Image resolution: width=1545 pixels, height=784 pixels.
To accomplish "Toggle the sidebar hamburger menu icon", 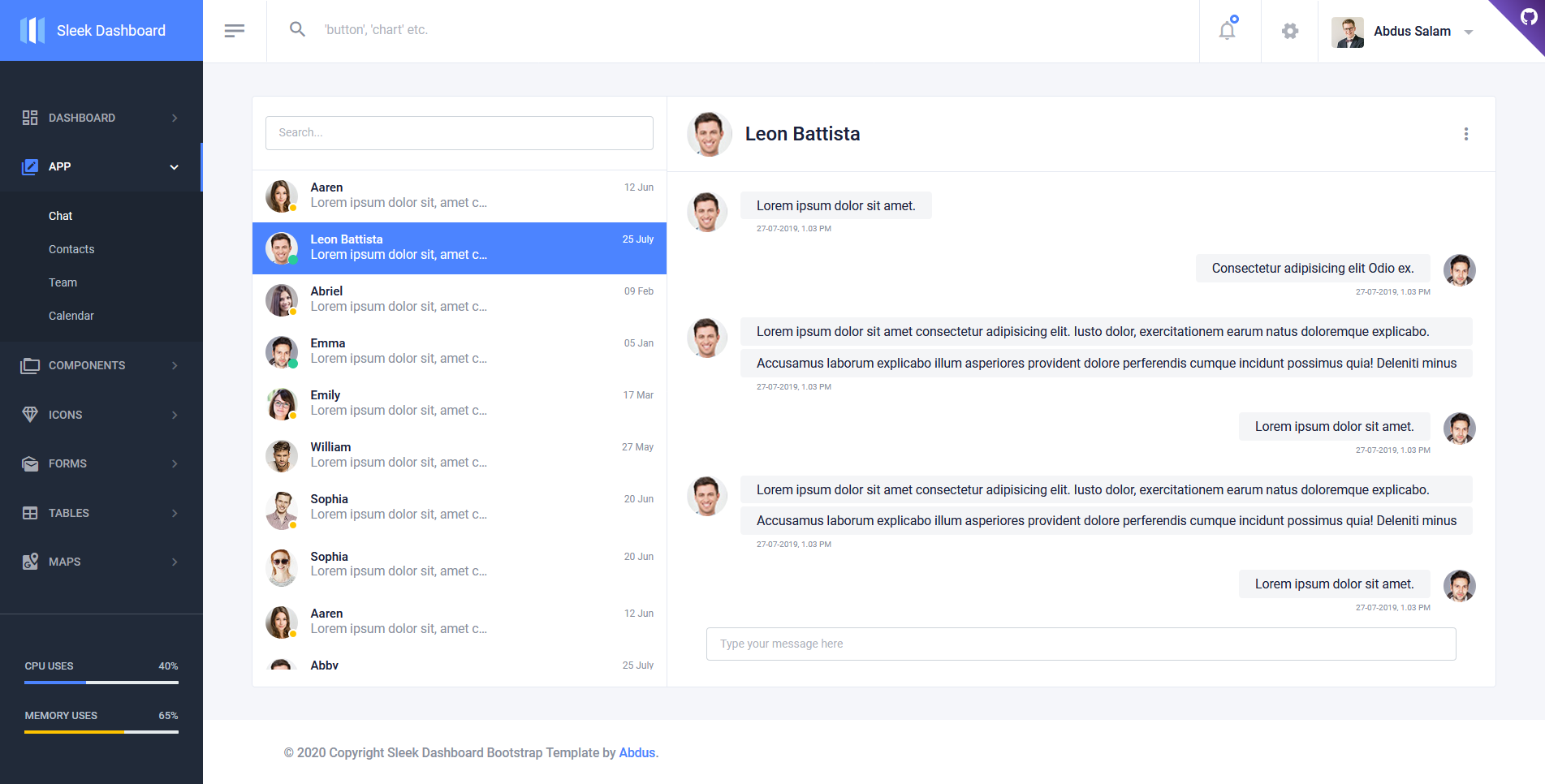I will pyautogui.click(x=234, y=31).
